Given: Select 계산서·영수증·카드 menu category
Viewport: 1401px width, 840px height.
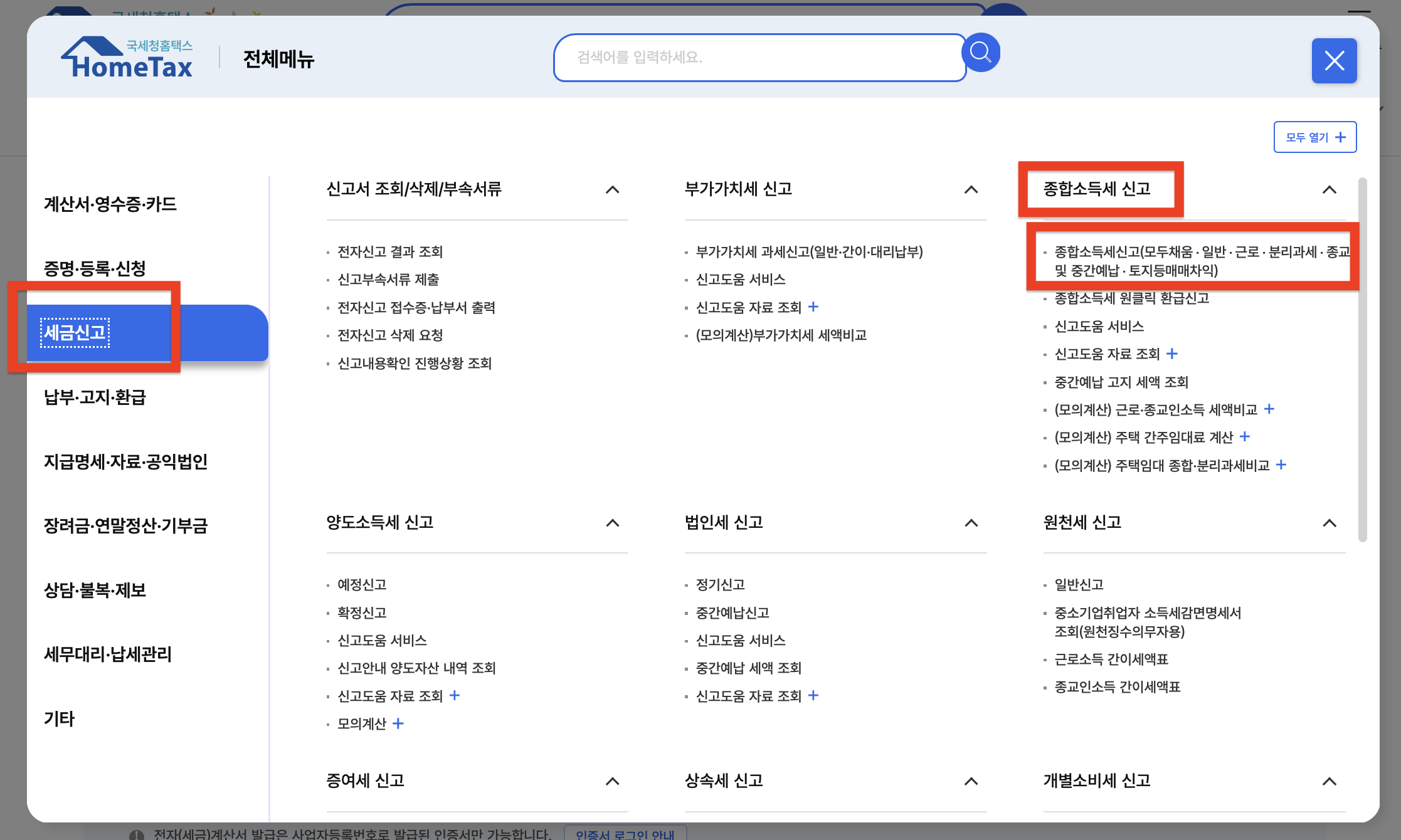Looking at the screenshot, I should (x=110, y=204).
